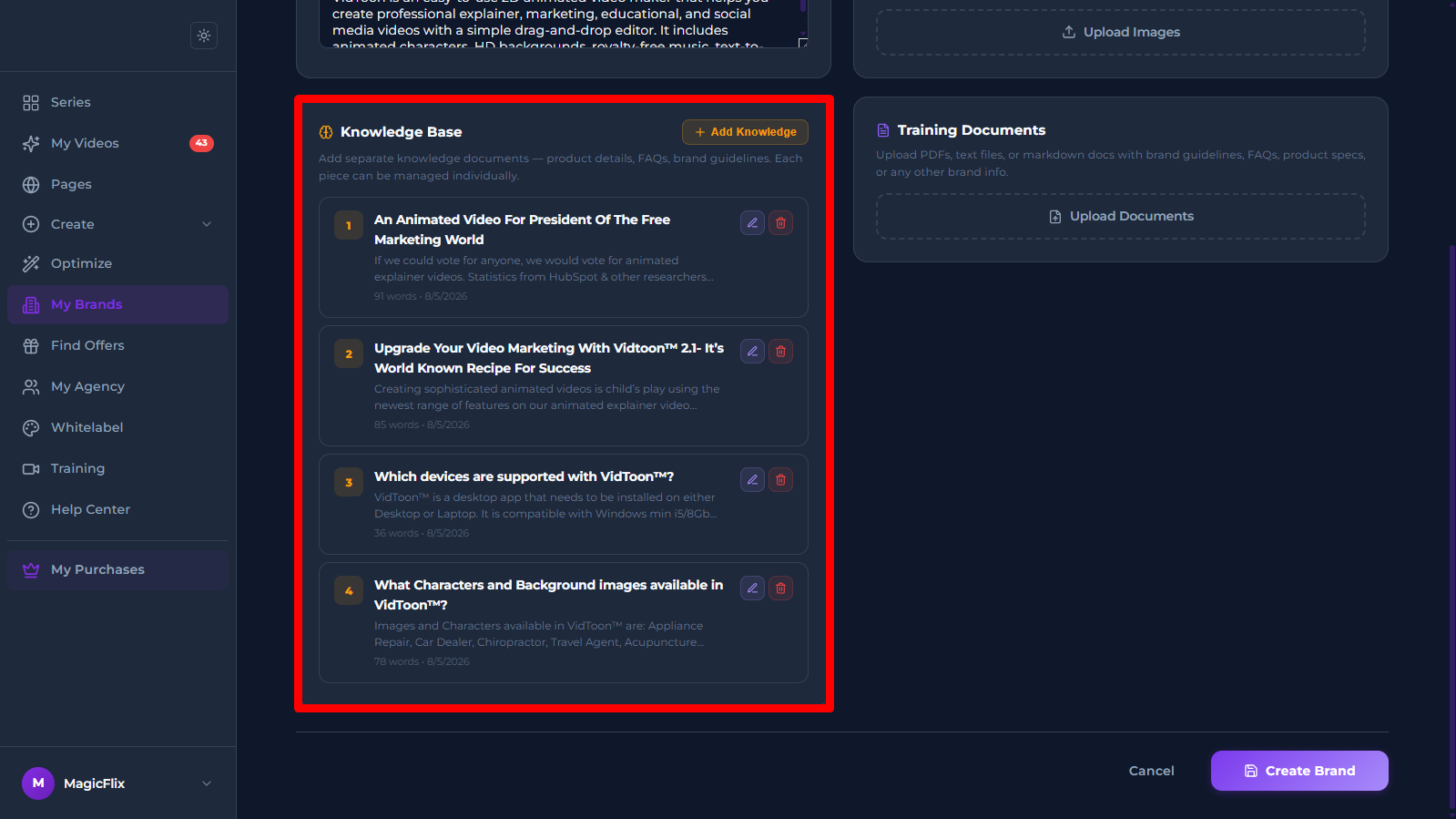Click the Training video camera icon
The image size is (1456, 819).
coord(31,468)
